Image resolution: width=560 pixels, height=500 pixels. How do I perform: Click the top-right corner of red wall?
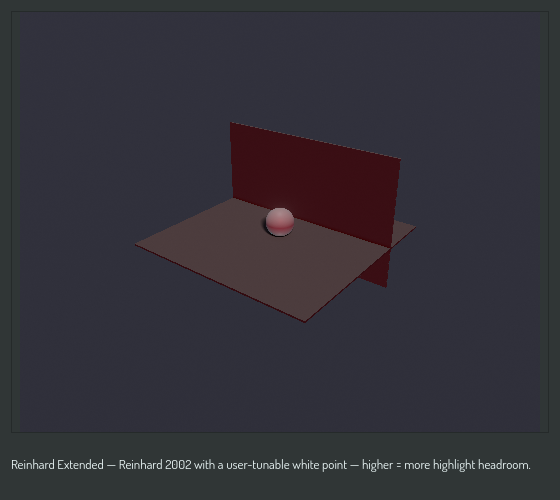400,159
